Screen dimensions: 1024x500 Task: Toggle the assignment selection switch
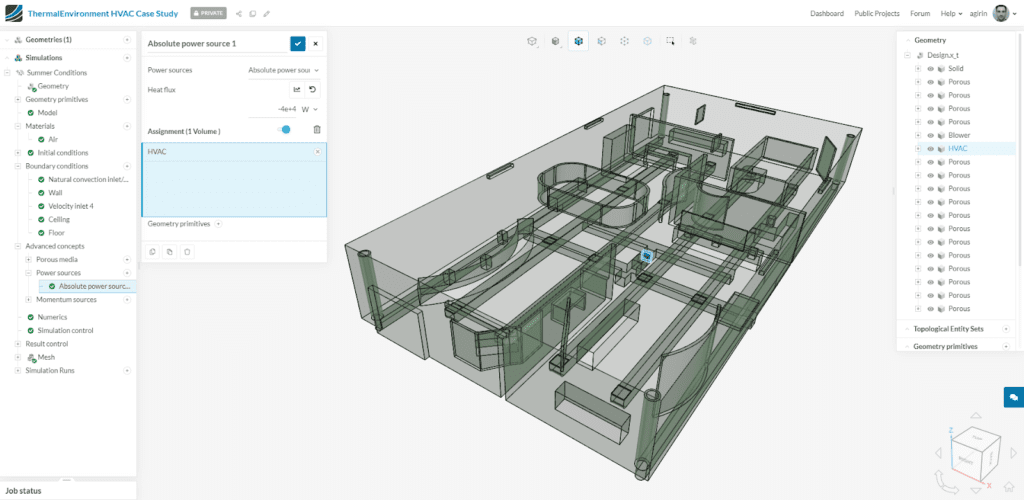[283, 129]
